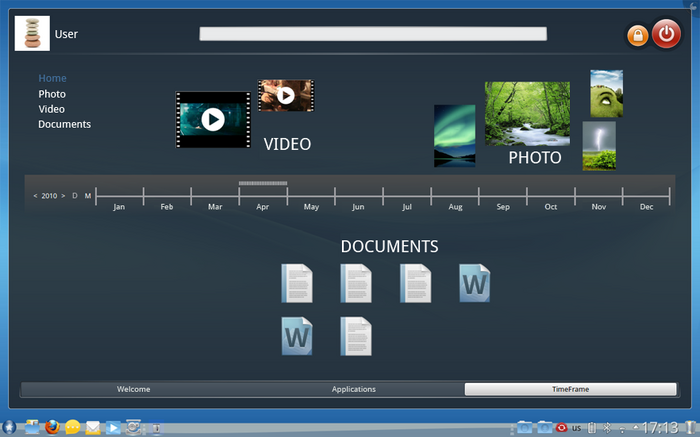Click the PHOTO section heading
The image size is (700, 437).
point(535,158)
